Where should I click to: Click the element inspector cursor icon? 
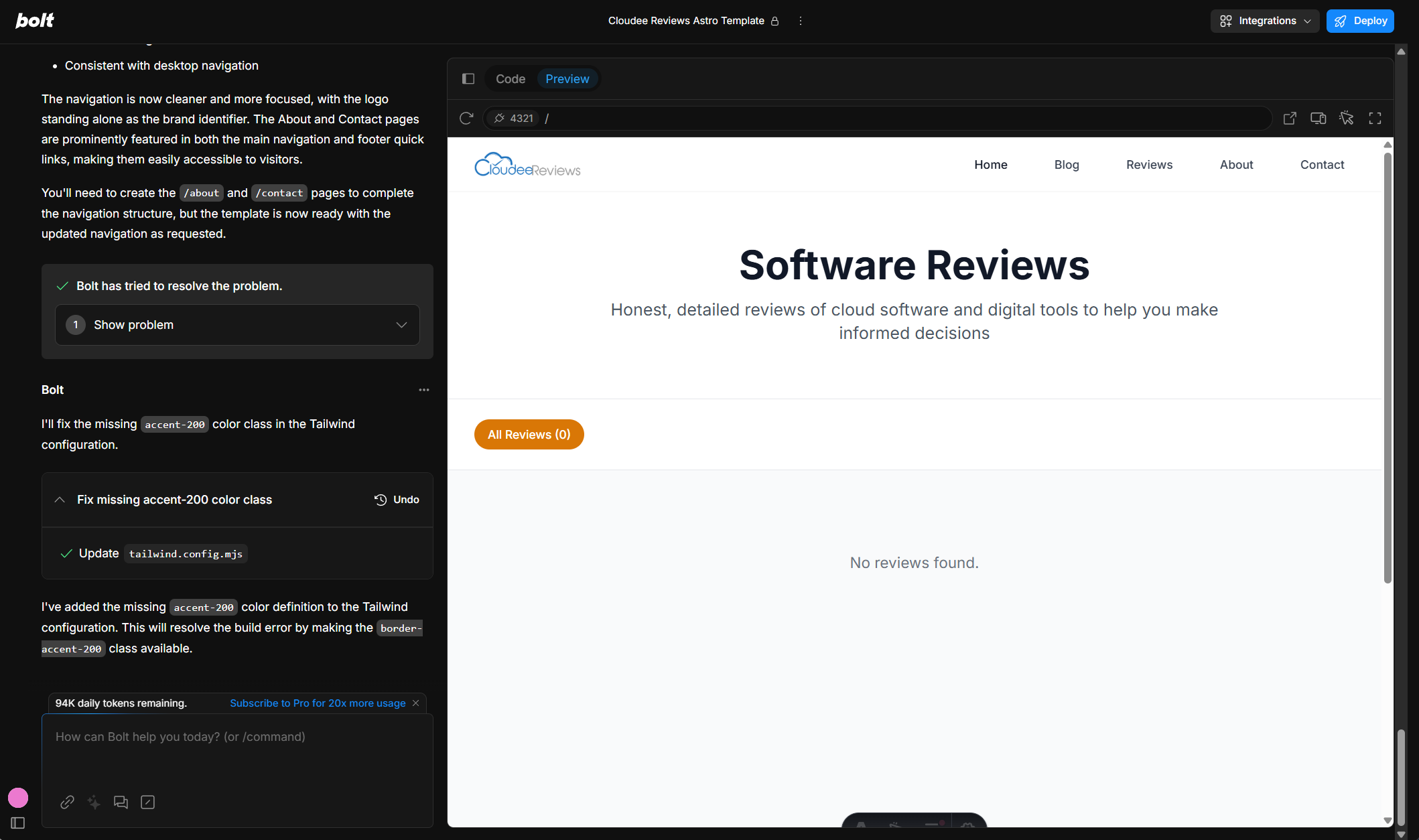click(x=1347, y=119)
